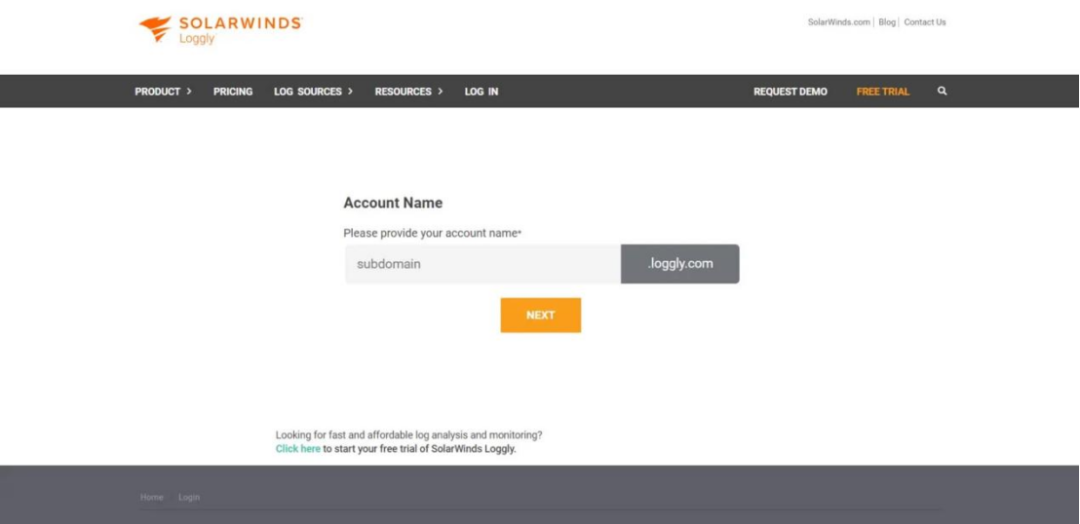Follow the green Click here link
1080x524 pixels.
(x=298, y=449)
